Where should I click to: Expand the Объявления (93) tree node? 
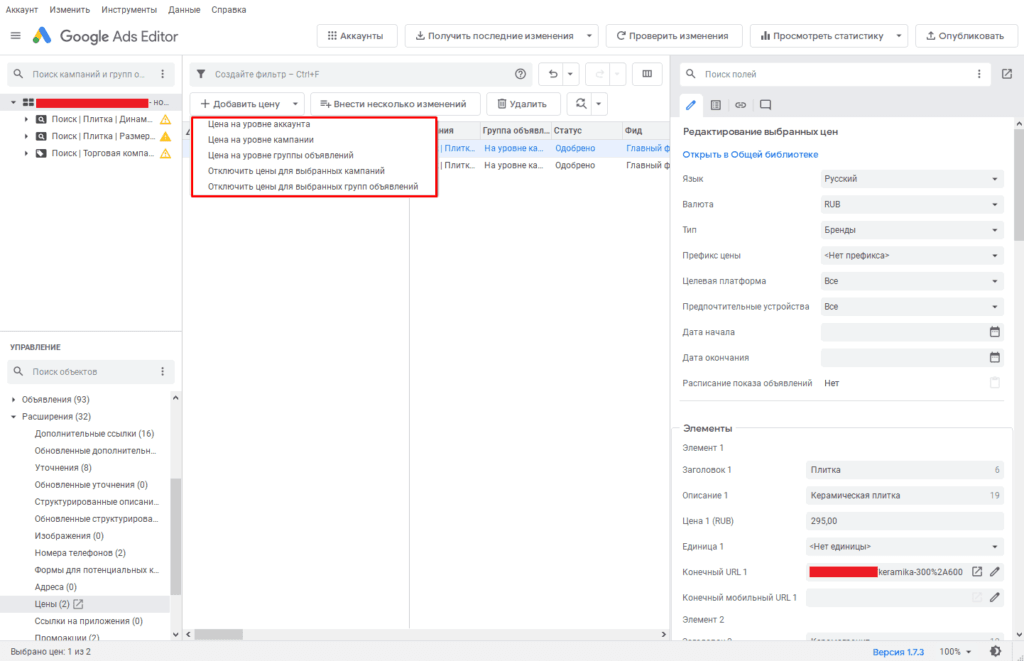(14, 399)
